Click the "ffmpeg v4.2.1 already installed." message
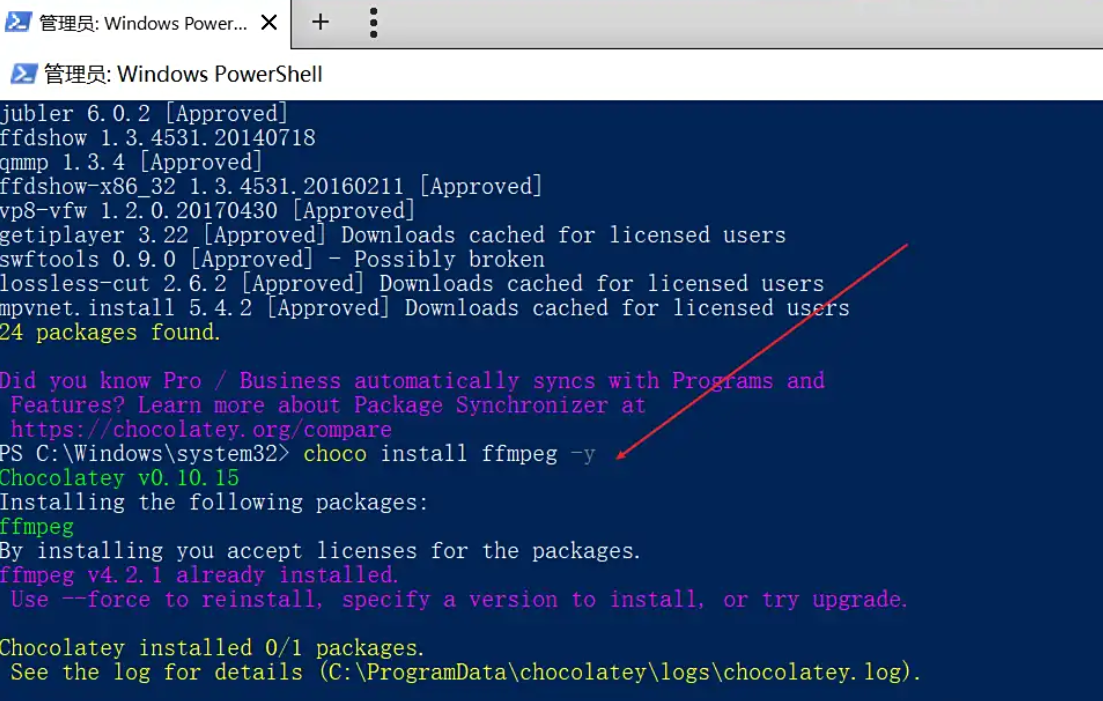 (199, 575)
